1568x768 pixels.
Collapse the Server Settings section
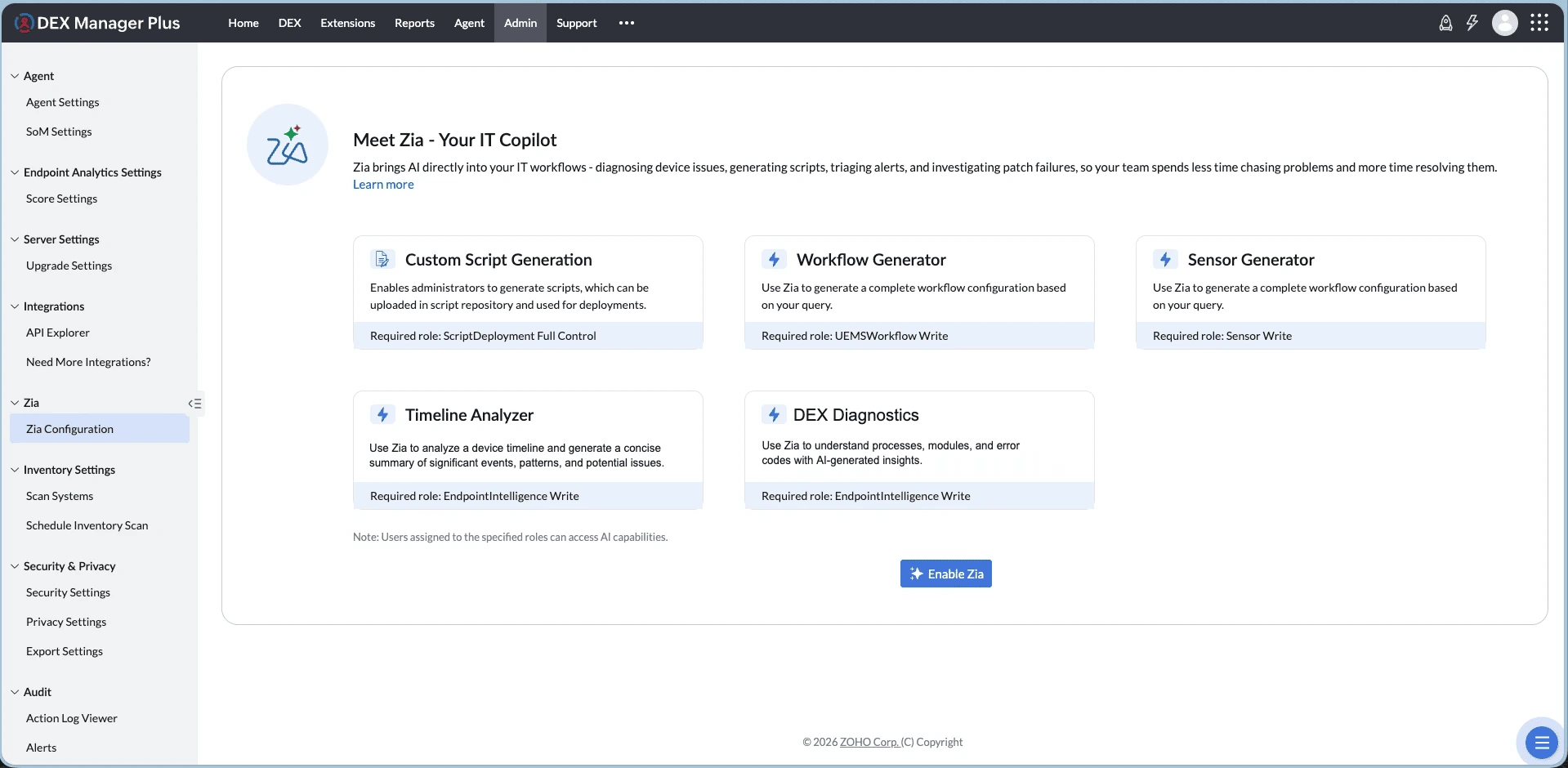tap(15, 239)
